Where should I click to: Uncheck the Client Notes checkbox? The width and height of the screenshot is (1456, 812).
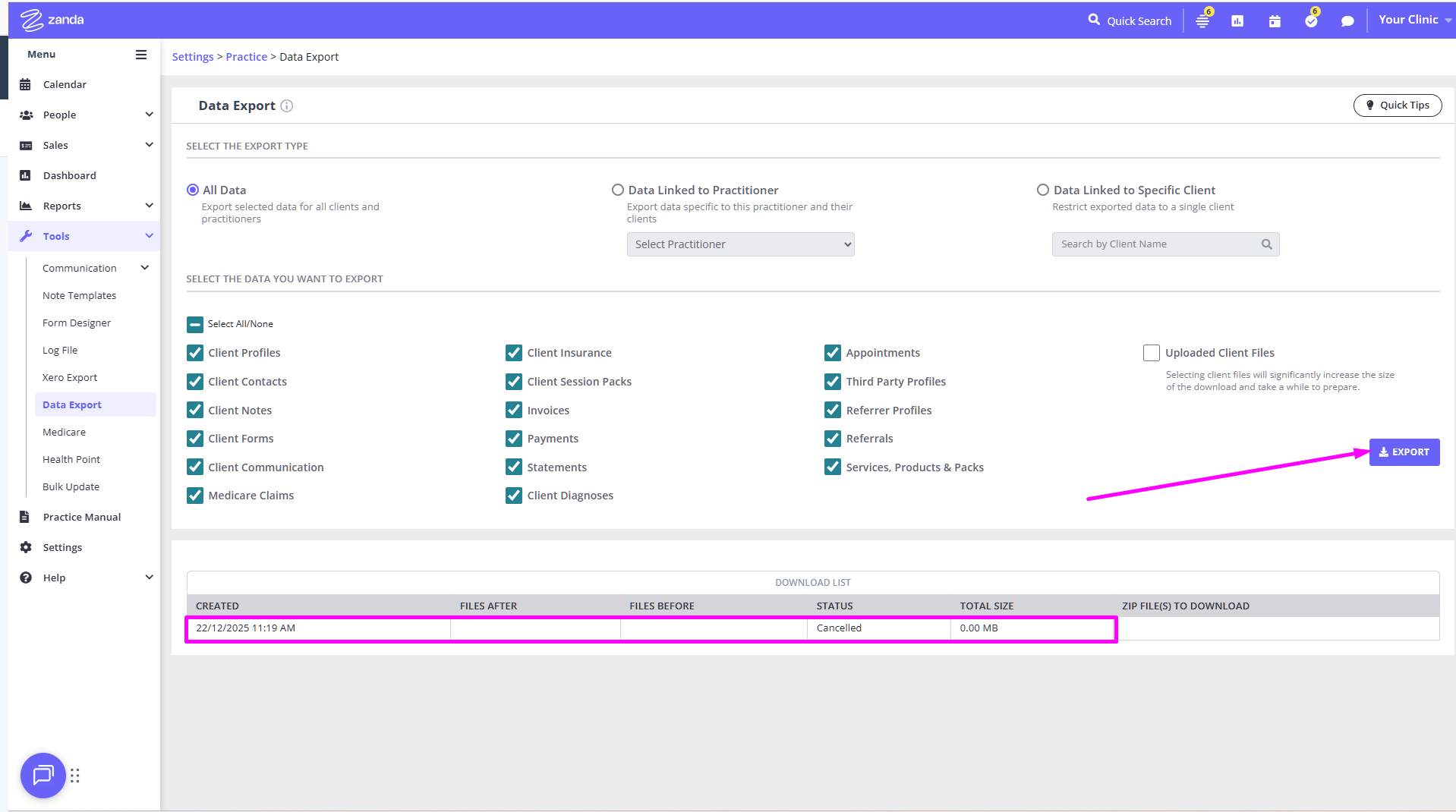point(195,411)
